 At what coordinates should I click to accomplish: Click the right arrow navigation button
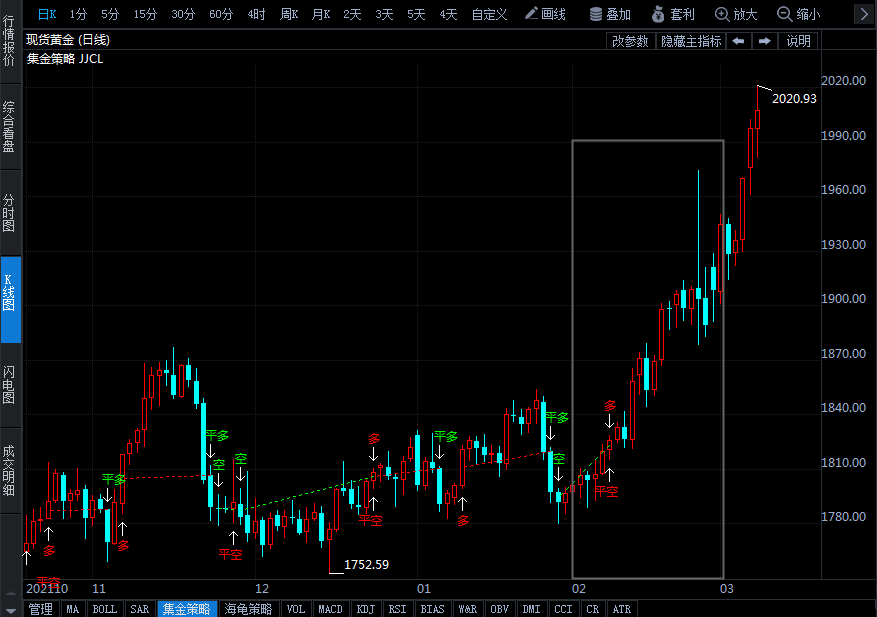pos(765,41)
